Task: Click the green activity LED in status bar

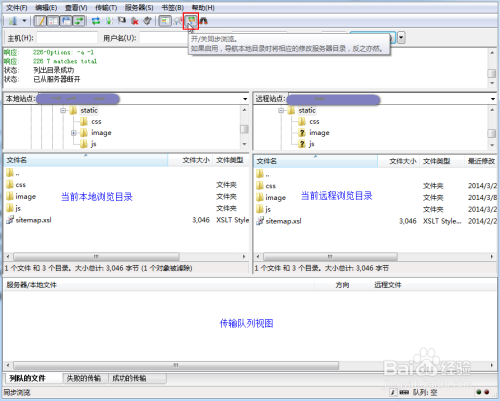Action: (479, 392)
